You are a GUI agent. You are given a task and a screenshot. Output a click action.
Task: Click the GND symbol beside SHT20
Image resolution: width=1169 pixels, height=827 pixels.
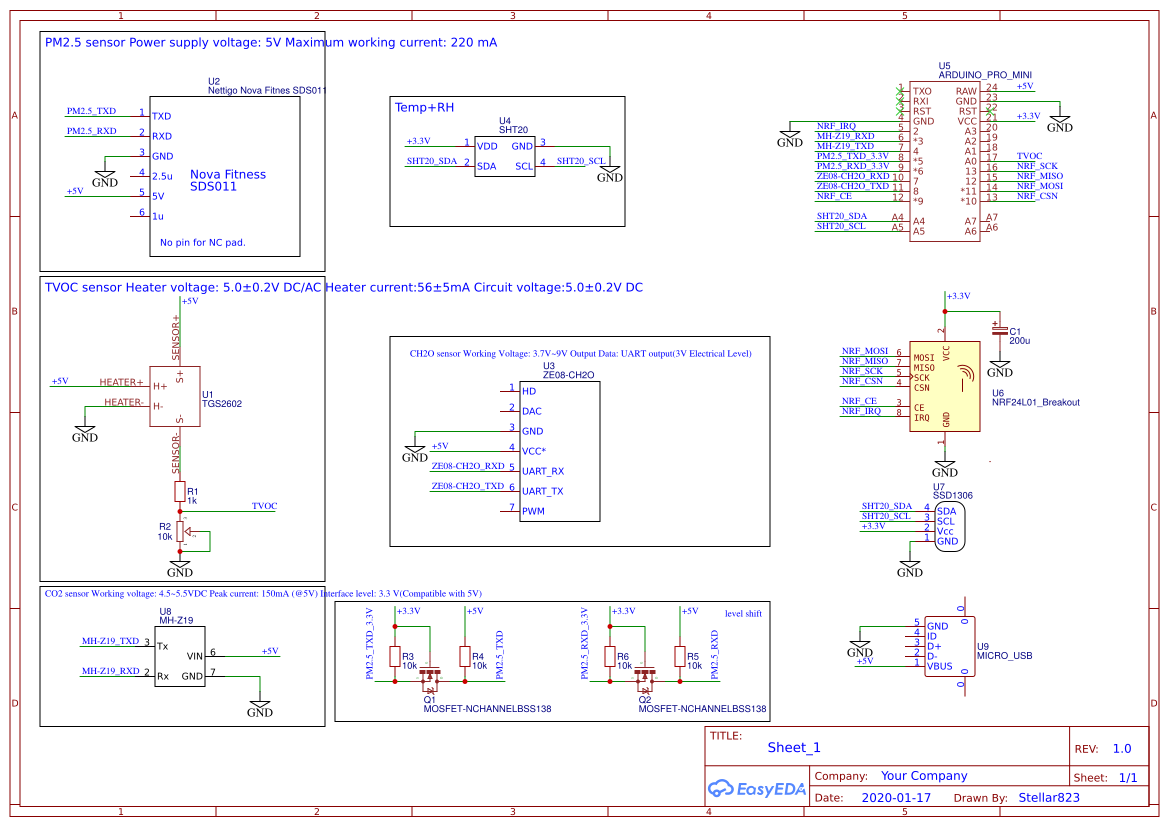(x=610, y=174)
